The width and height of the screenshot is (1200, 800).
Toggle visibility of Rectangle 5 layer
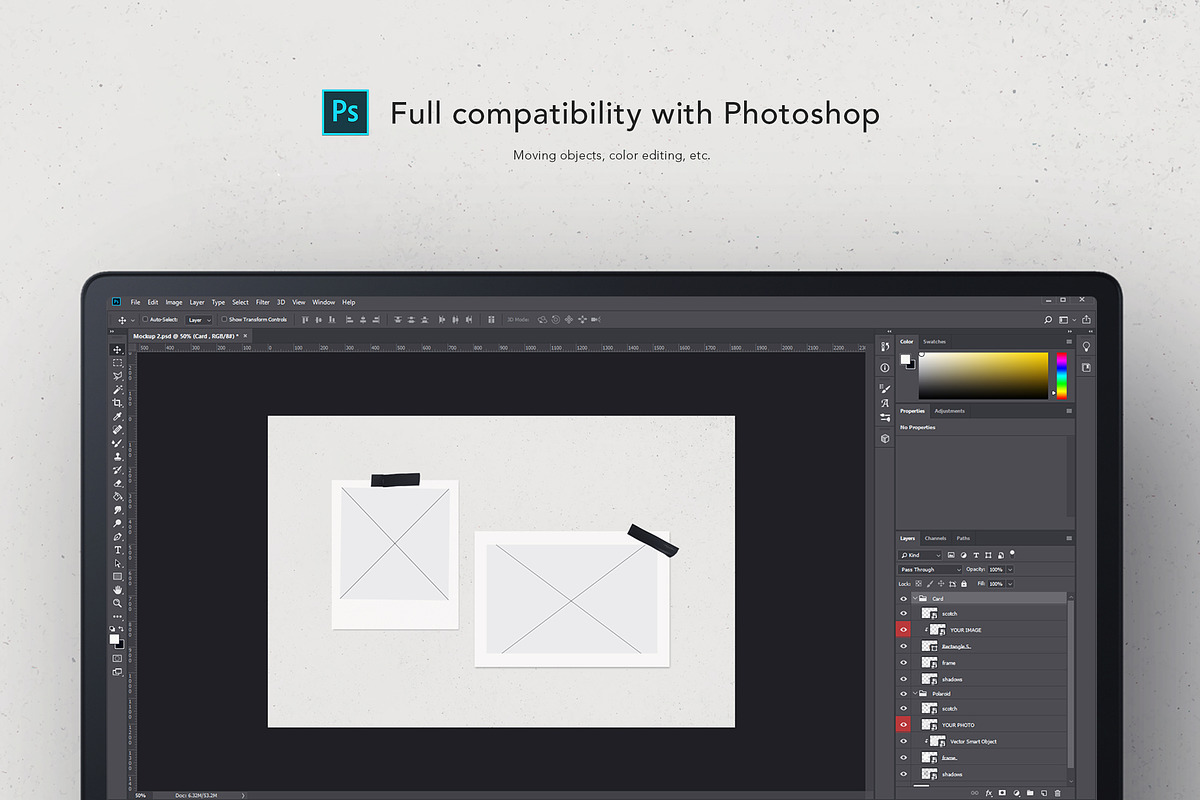pyautogui.click(x=904, y=647)
